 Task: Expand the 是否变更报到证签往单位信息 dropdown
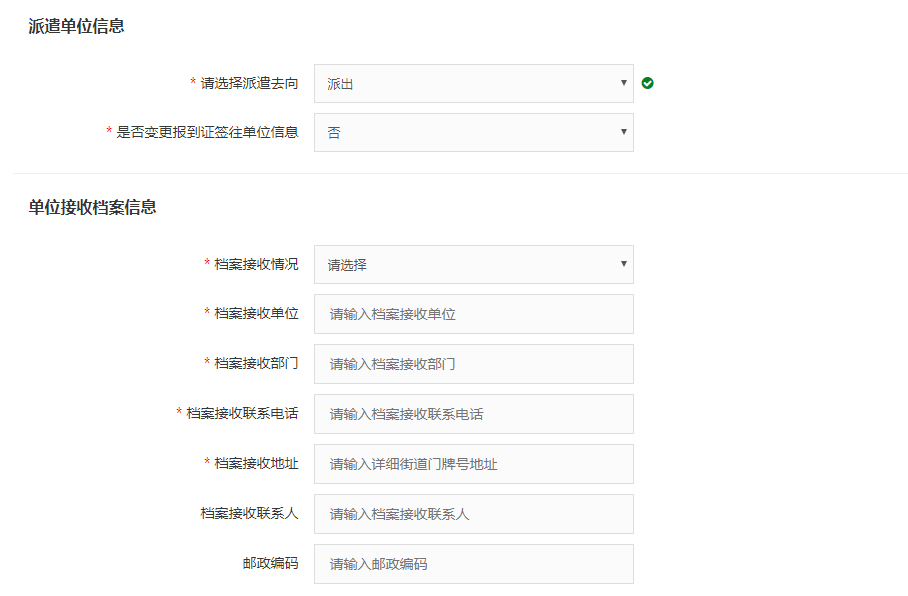point(473,132)
